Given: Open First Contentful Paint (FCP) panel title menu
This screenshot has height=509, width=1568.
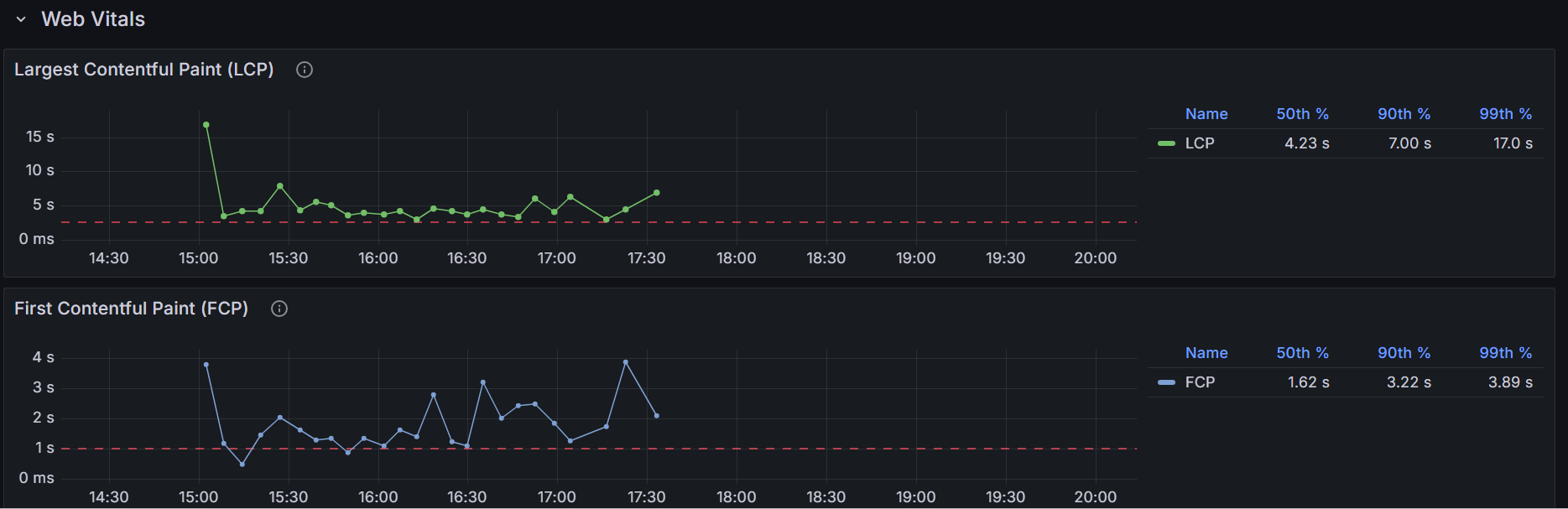Looking at the screenshot, I should click(x=131, y=309).
